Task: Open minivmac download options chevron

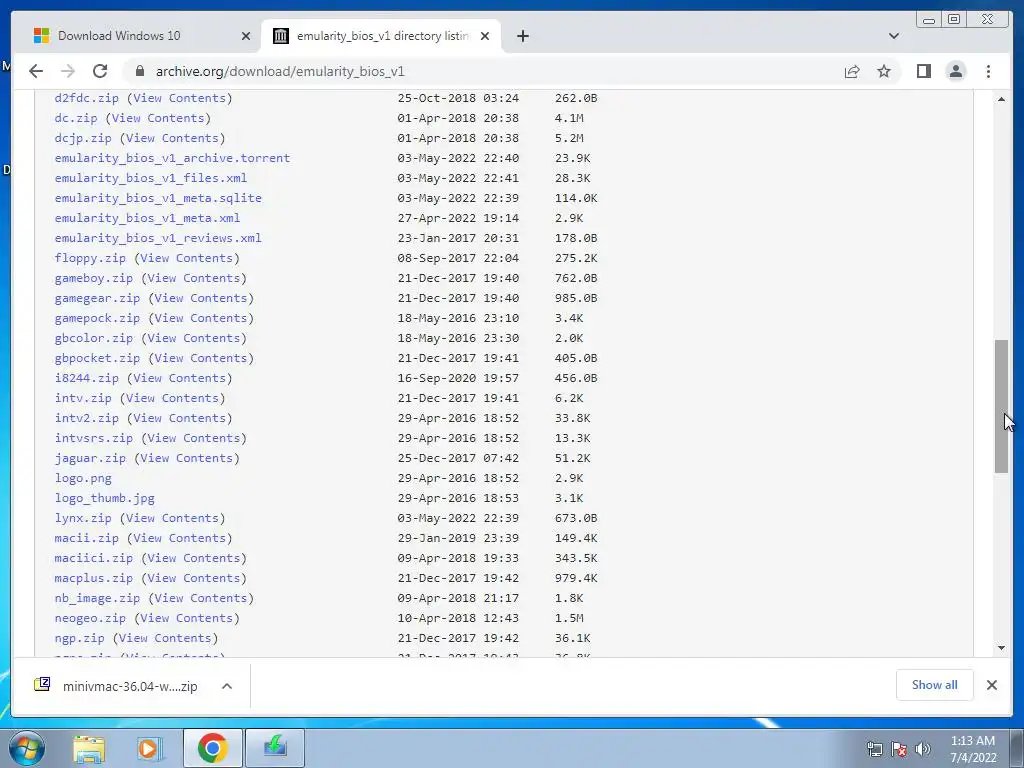Action: click(x=227, y=686)
